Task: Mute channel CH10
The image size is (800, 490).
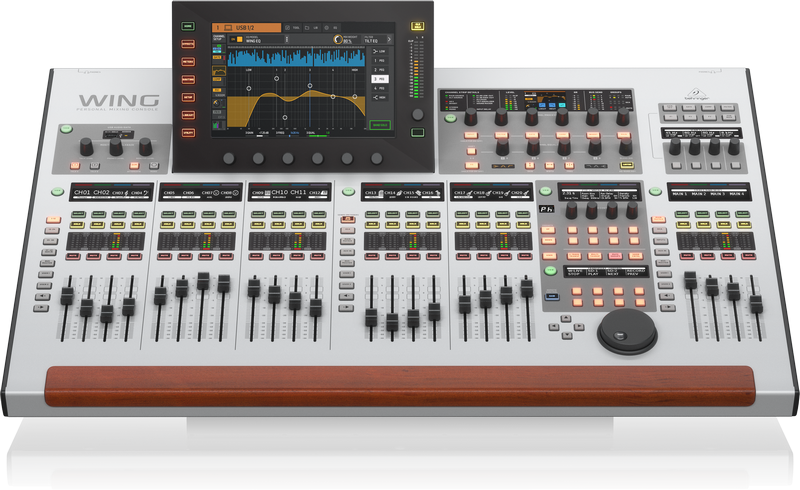Action: click(x=278, y=256)
